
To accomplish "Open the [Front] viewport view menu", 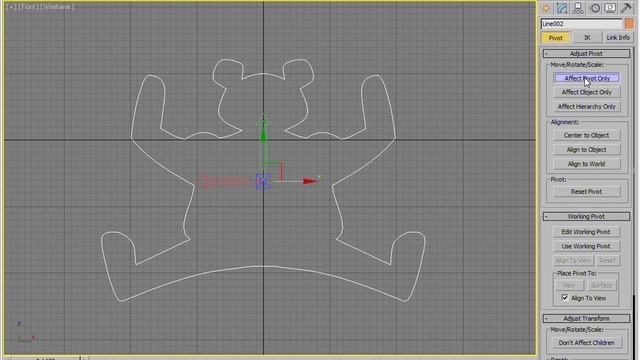I will pyautogui.click(x=28, y=7).
